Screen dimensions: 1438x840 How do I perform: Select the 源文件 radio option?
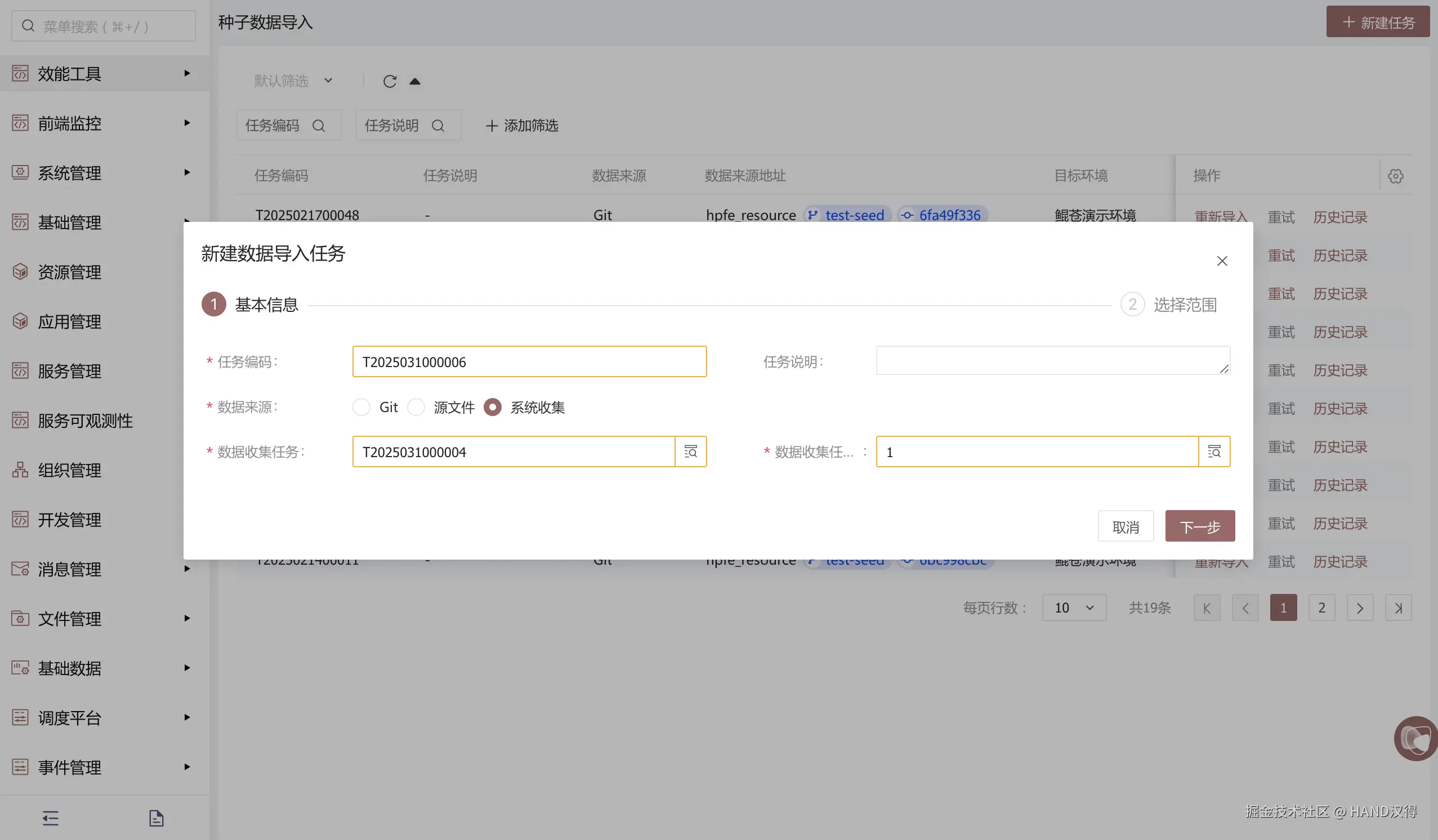(416, 407)
